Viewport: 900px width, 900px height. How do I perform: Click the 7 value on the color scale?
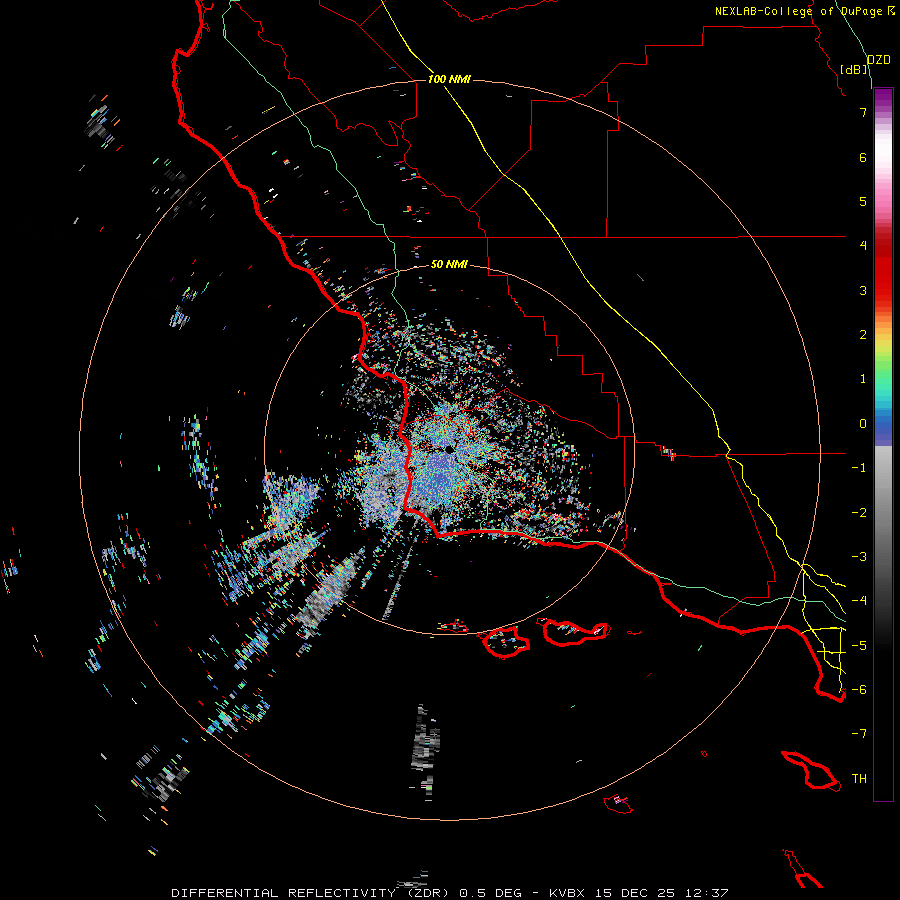coord(863,112)
